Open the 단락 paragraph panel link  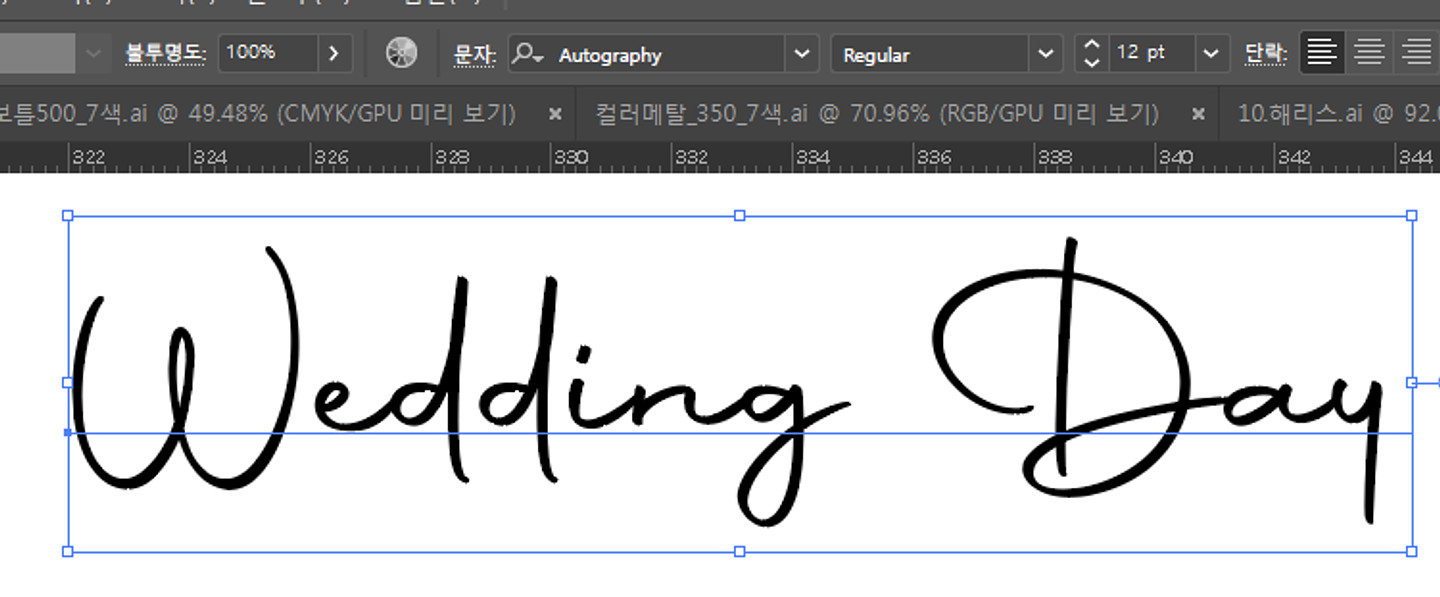coord(1266,54)
